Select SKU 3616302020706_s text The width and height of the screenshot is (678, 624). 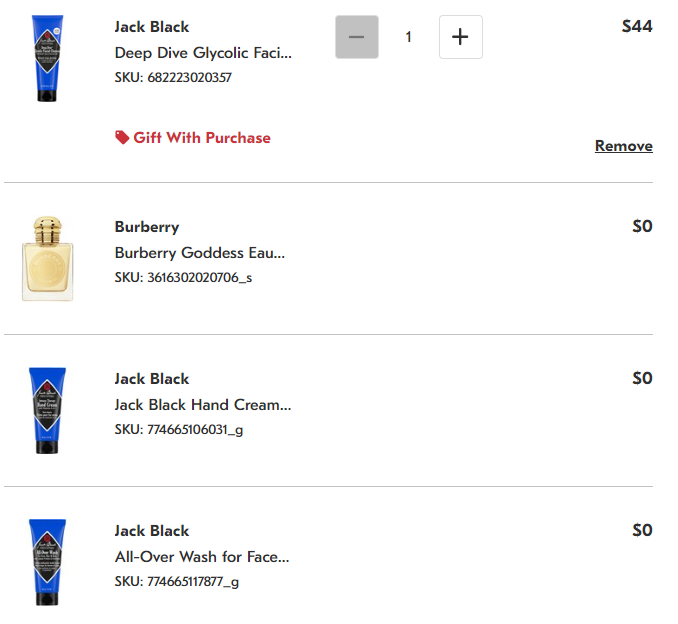[183, 277]
